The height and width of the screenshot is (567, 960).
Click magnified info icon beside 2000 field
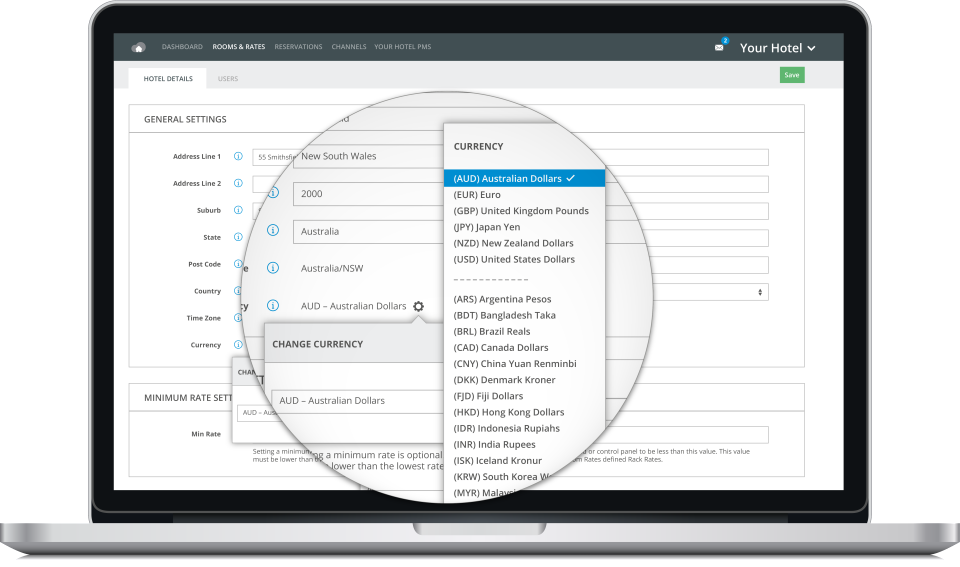[273, 192]
